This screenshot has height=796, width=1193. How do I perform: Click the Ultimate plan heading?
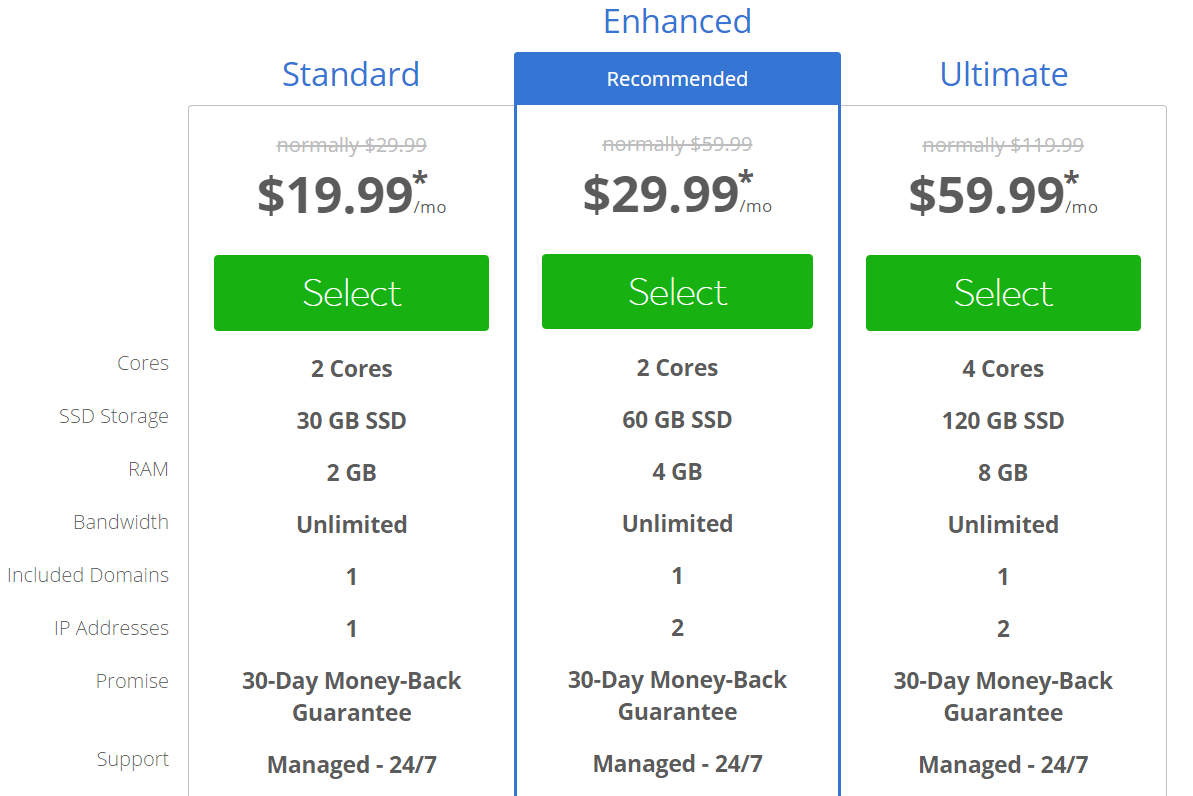[1004, 75]
